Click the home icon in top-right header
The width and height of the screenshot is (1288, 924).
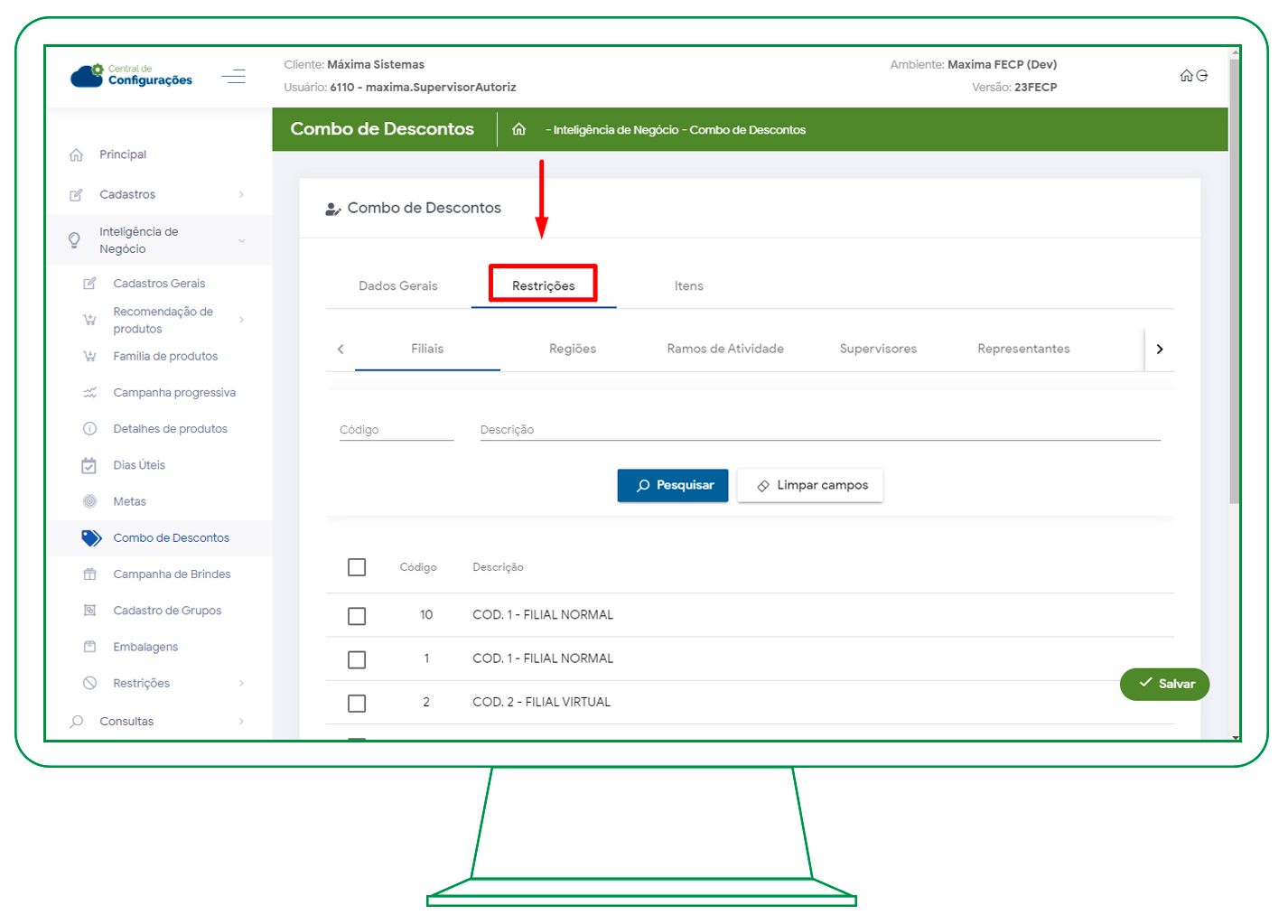point(1186,76)
